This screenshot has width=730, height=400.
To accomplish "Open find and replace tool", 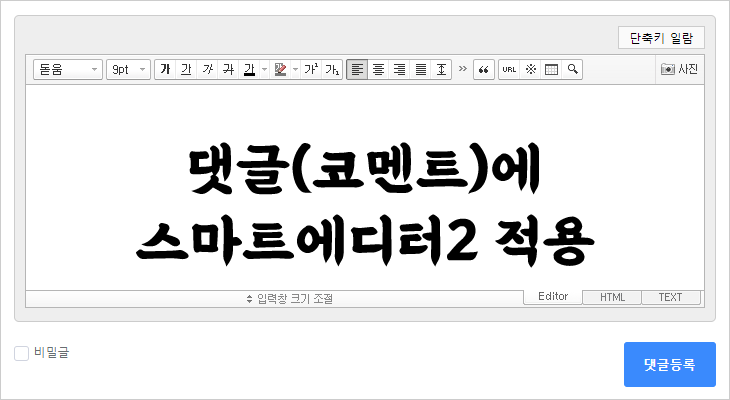I will [572, 70].
